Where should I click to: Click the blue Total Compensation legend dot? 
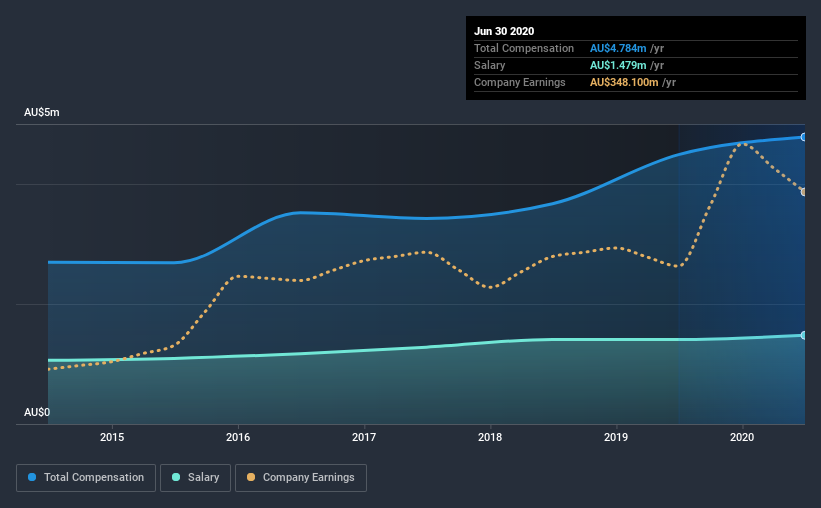click(x=32, y=477)
